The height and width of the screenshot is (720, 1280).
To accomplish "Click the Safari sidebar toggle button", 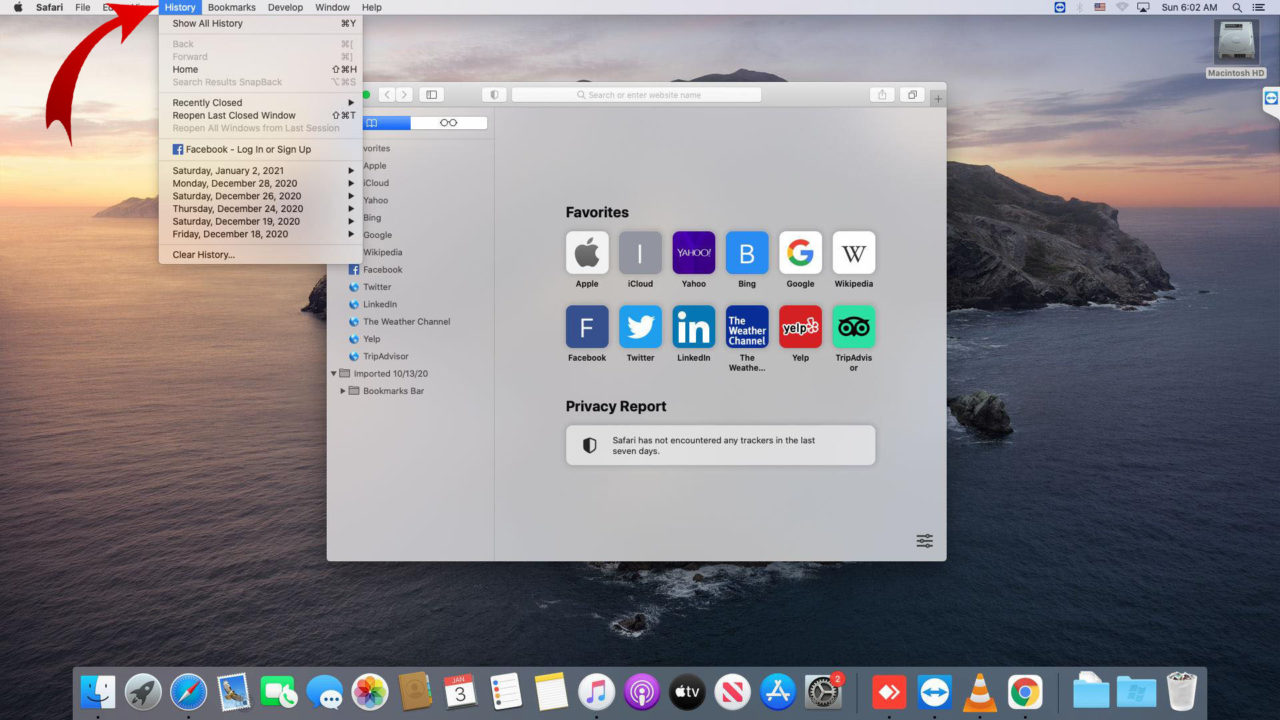I will [x=431, y=95].
